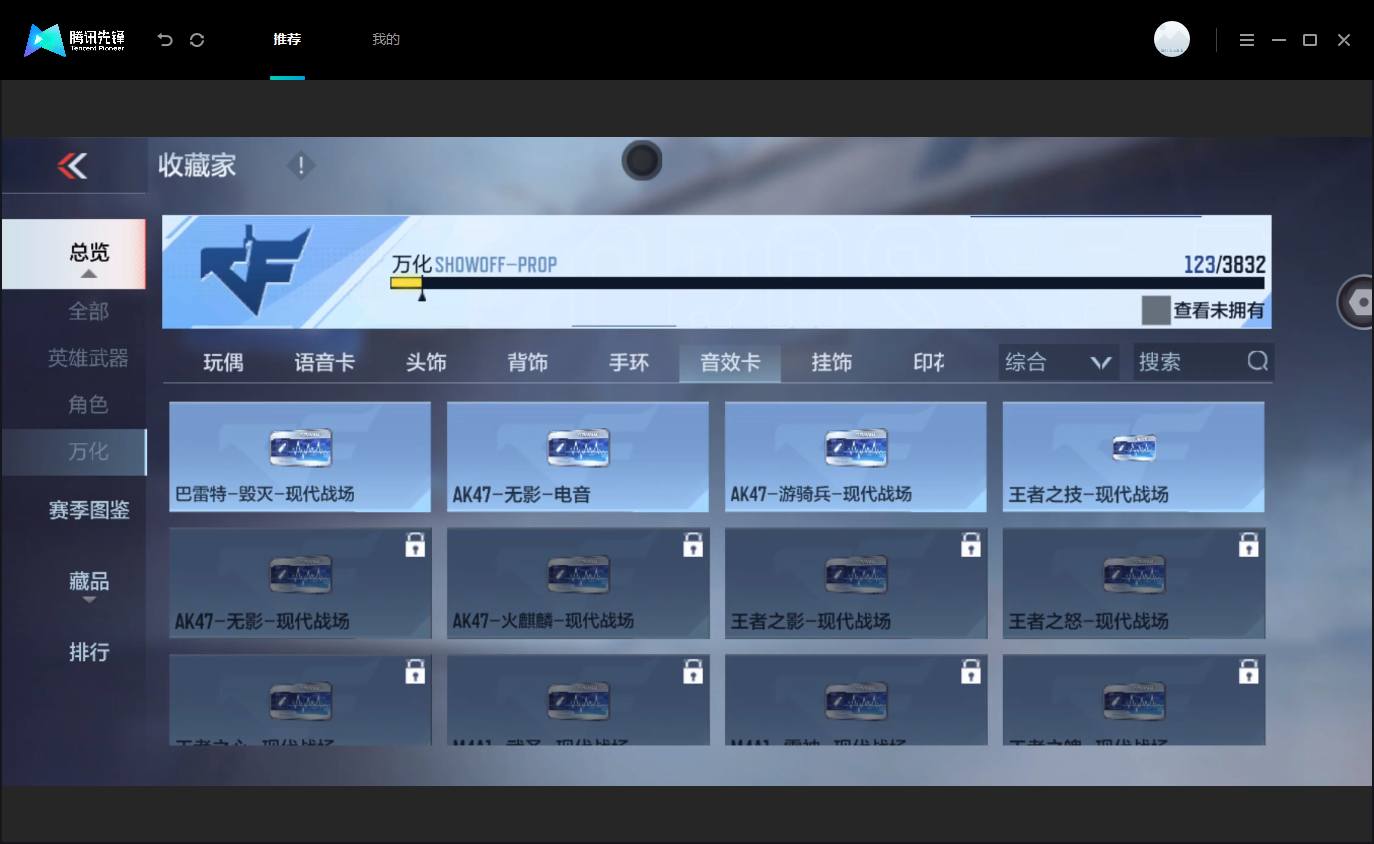The image size is (1374, 844).
Task: Open the 巴雷特-毁灭-现代战场 card
Action: tap(300, 457)
